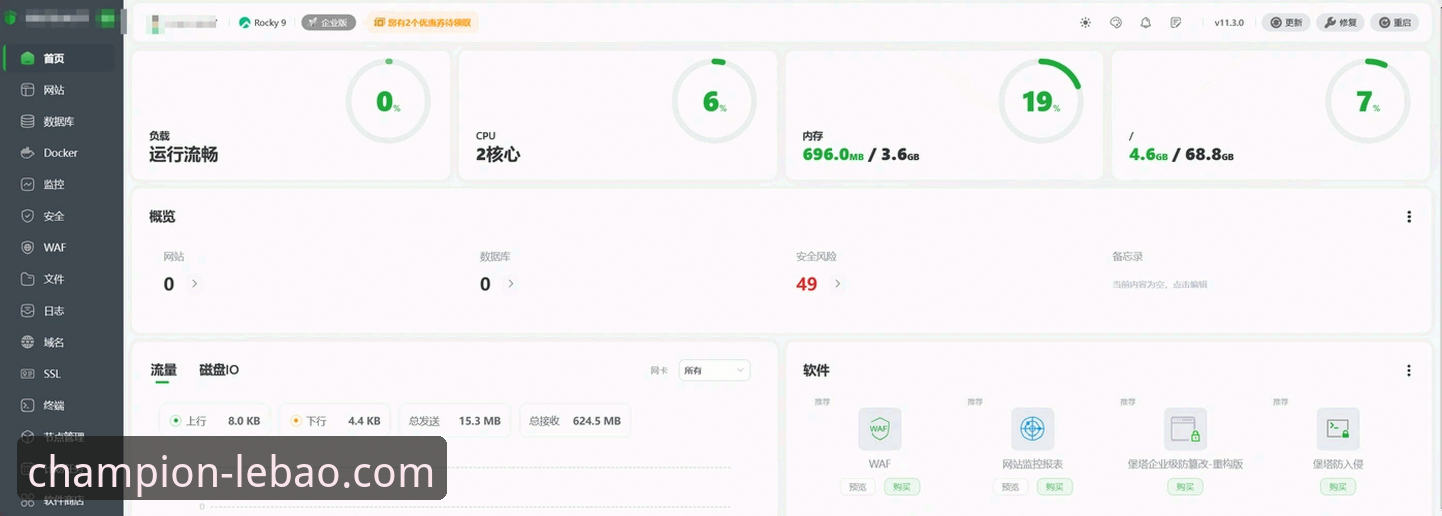Open the 软件 panel three-dot menu
1442x516 pixels.
[1409, 371]
